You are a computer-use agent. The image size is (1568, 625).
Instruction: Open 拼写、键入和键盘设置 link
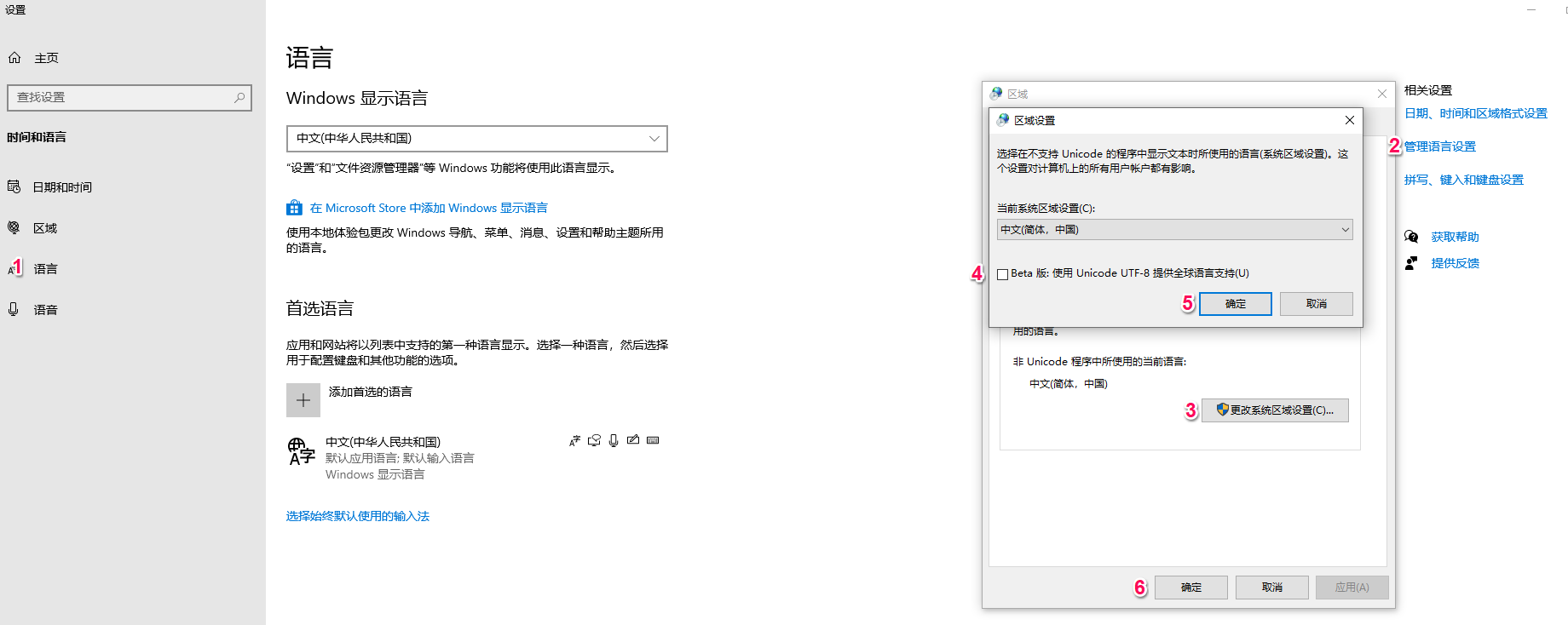pyautogui.click(x=1464, y=180)
